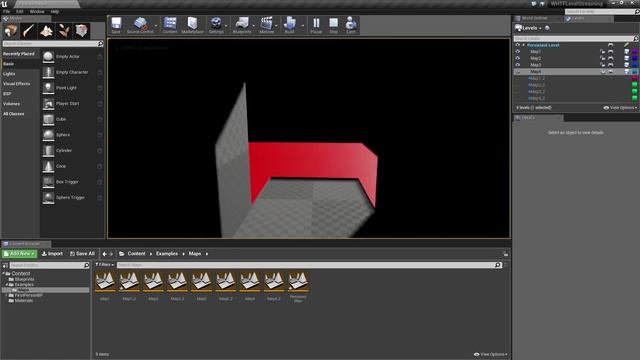The height and width of the screenshot is (360, 640).
Task: Click the Player Start icon
Action: pyautogui.click(x=48, y=104)
